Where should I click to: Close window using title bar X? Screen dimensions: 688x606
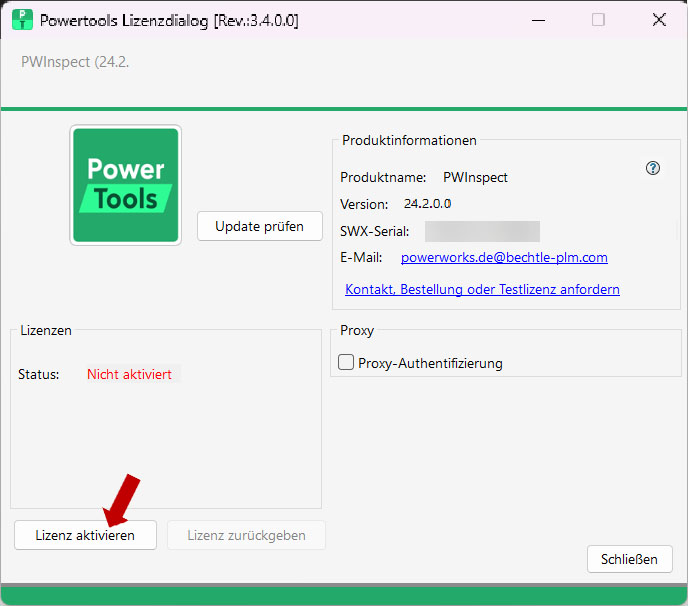tap(659, 20)
